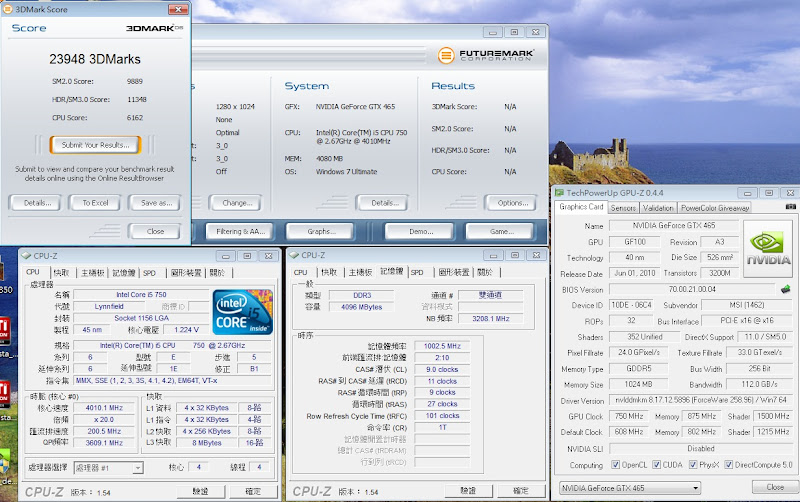The height and width of the screenshot is (502, 800).
Task: Click the Change settings button in 3DMark
Action: [x=237, y=203]
